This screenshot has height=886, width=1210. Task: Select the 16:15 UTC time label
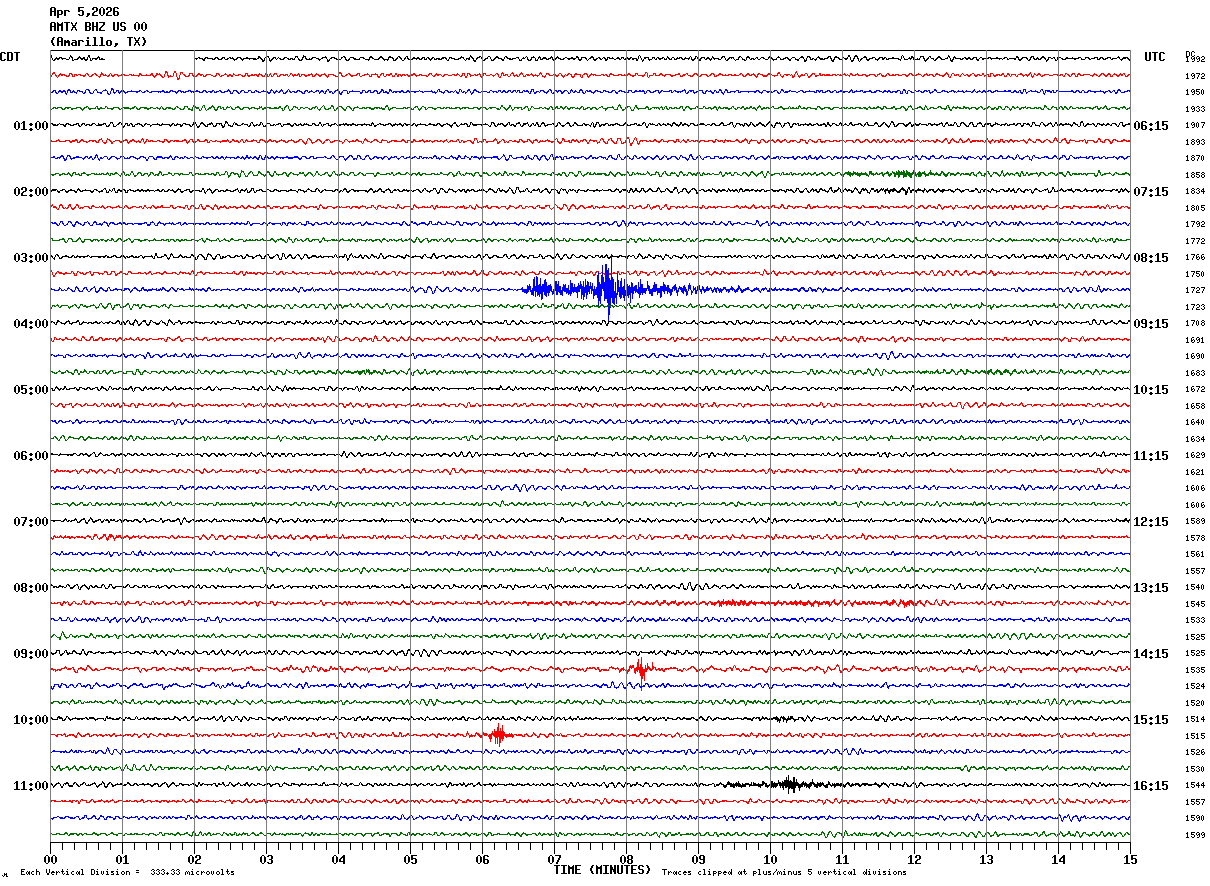tap(1150, 786)
